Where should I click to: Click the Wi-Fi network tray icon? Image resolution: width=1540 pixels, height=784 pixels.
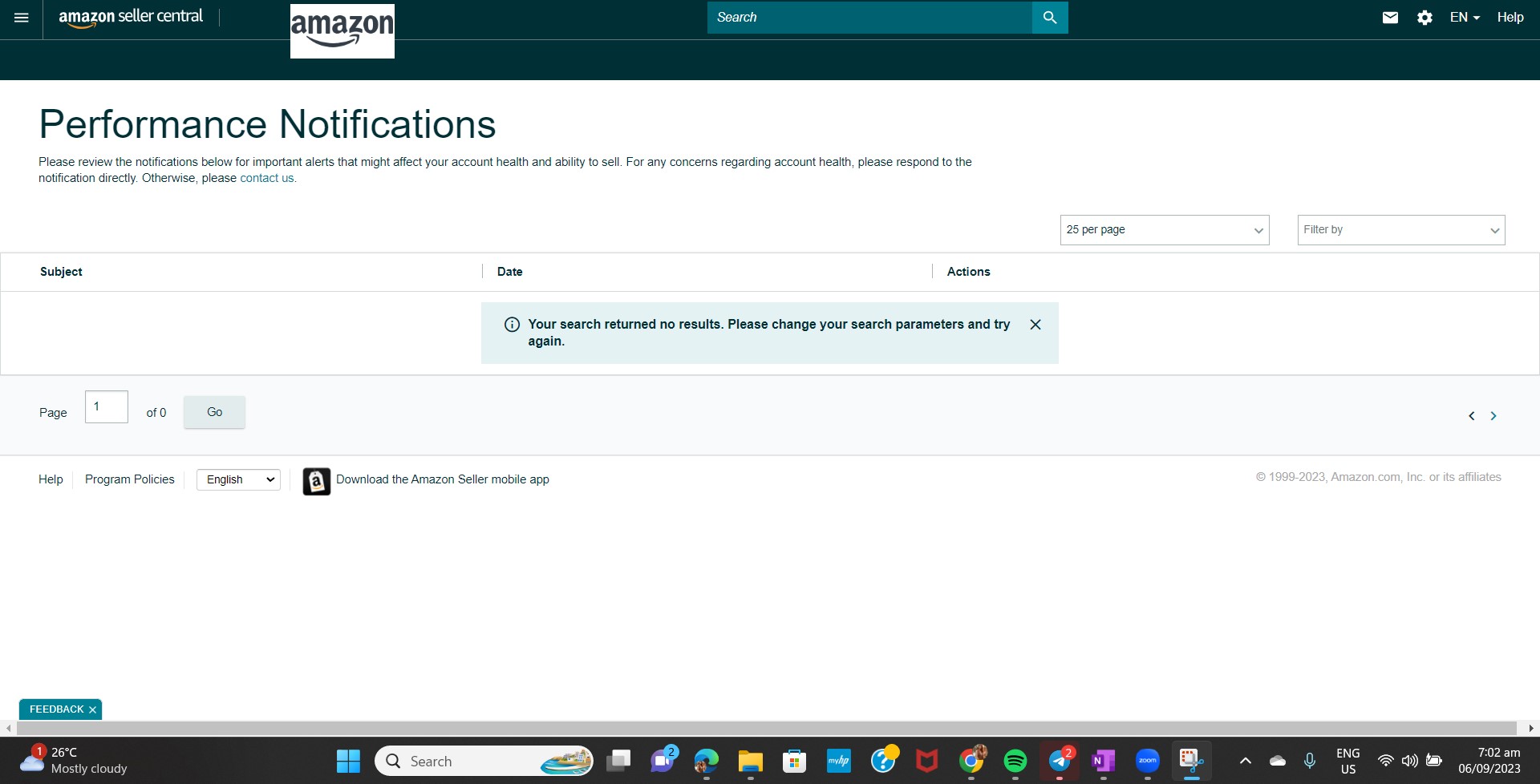[x=1385, y=761]
